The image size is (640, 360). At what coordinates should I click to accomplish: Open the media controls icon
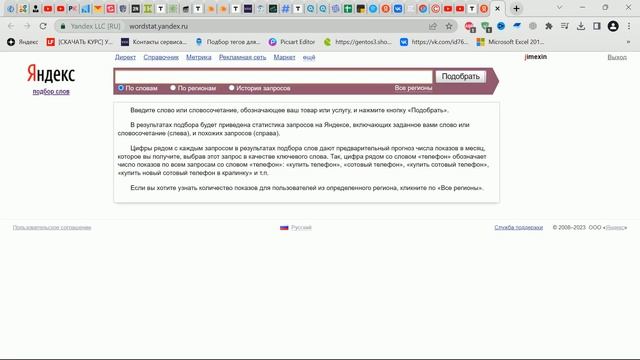pos(564,26)
